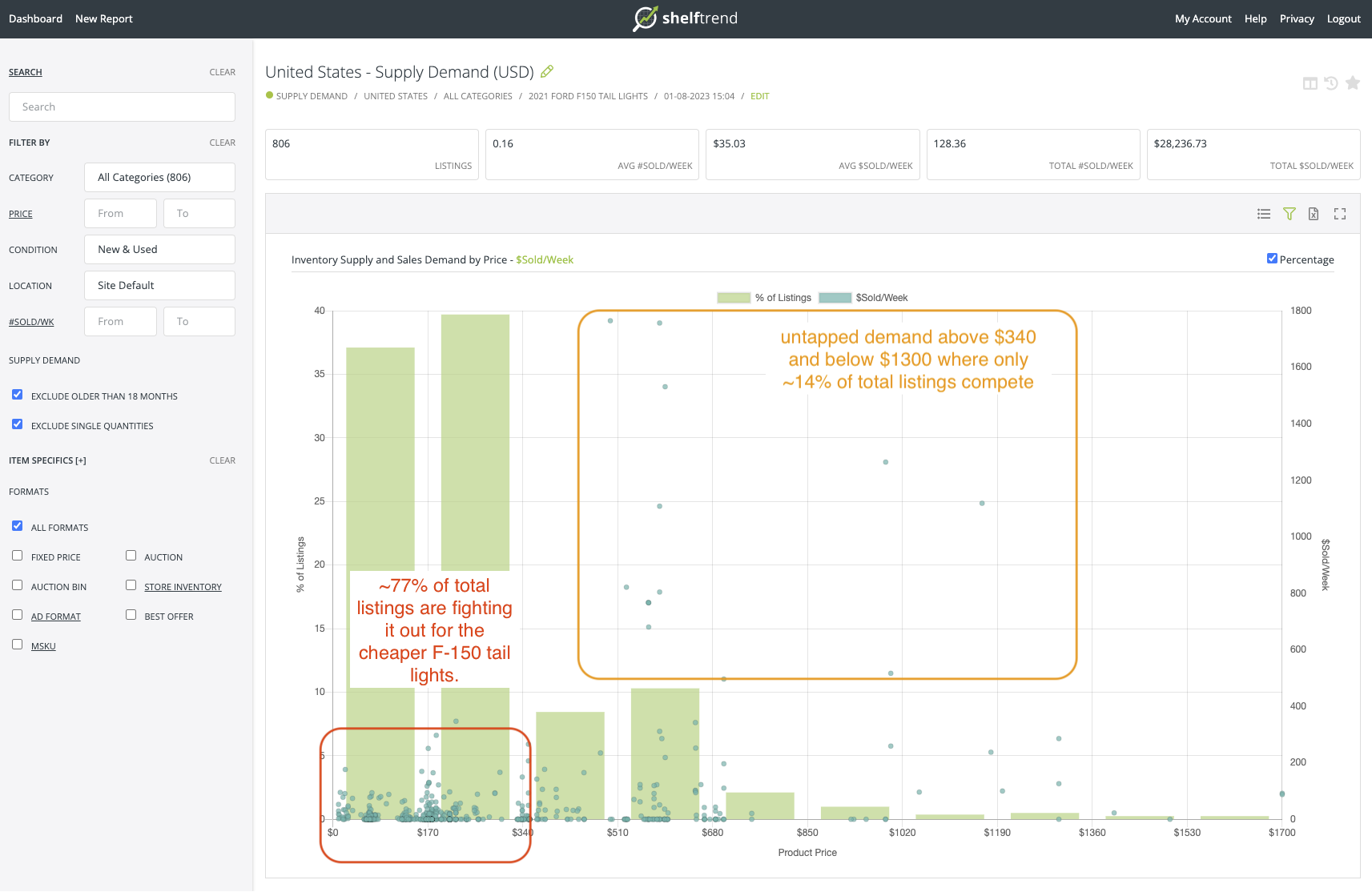Click the shelftrend logo

686,18
